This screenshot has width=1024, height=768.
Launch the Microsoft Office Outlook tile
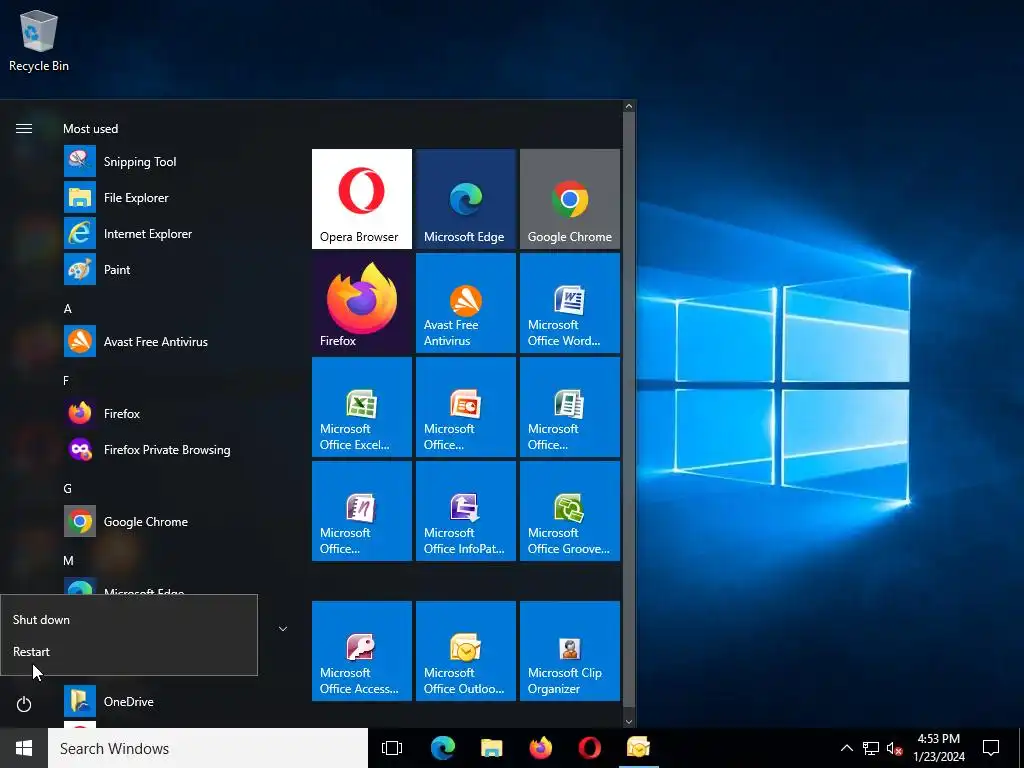466,651
